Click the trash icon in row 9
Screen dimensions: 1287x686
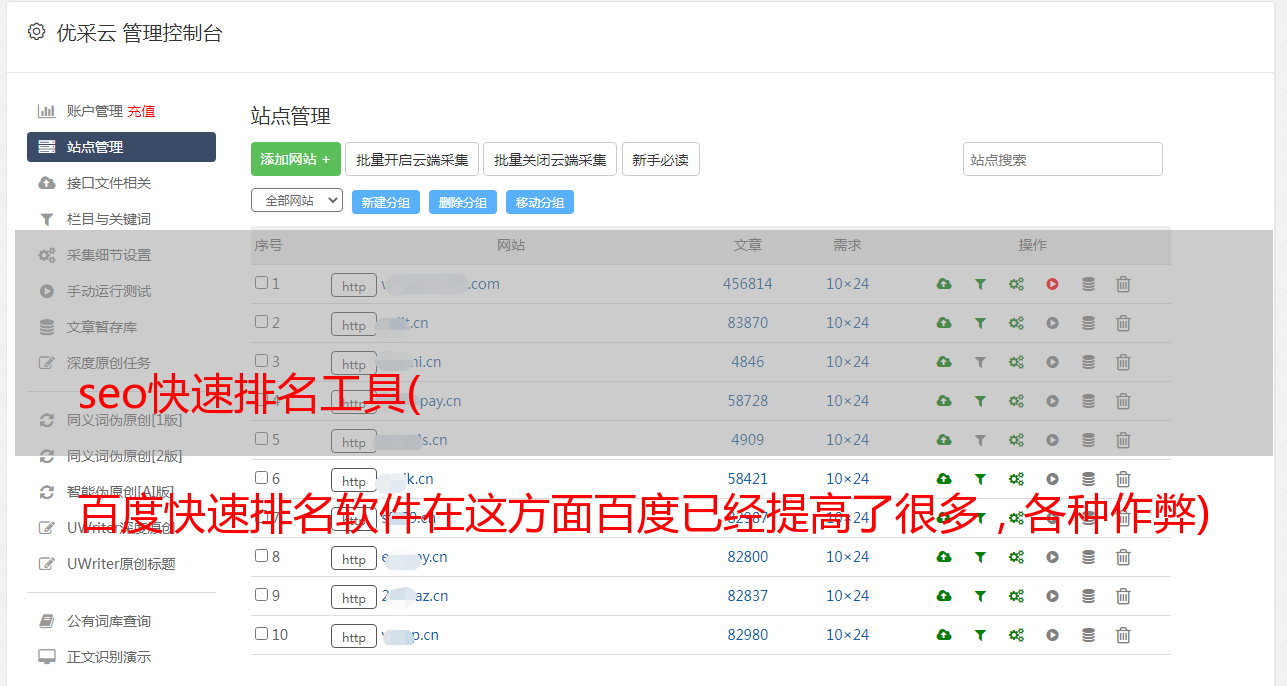click(x=1123, y=596)
